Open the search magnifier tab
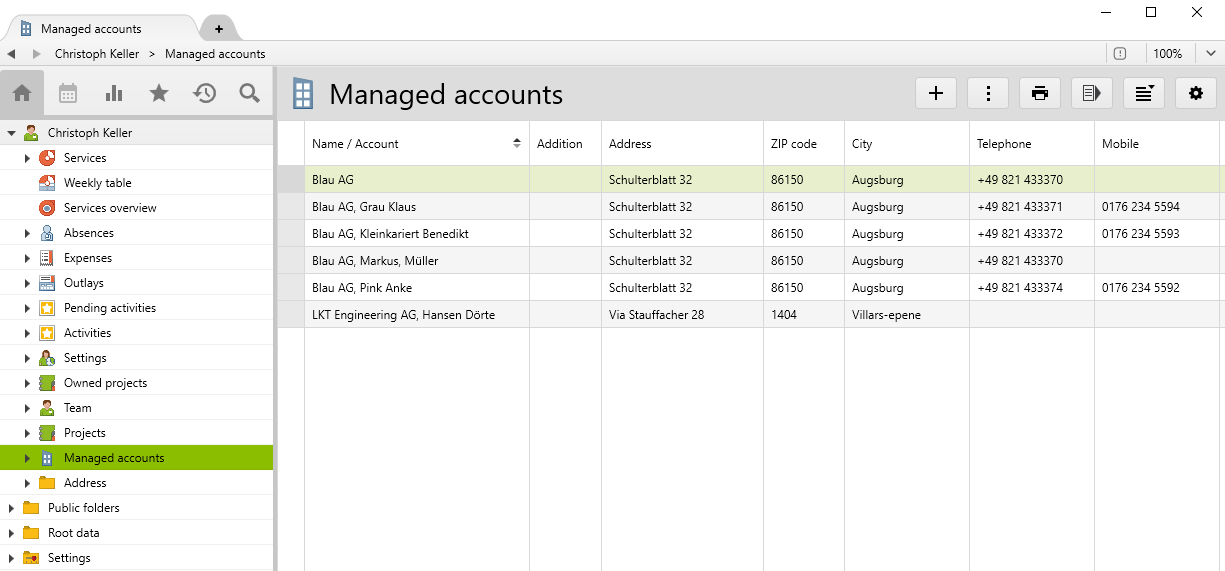Screen dimensions: 1225x571 [x=250, y=93]
